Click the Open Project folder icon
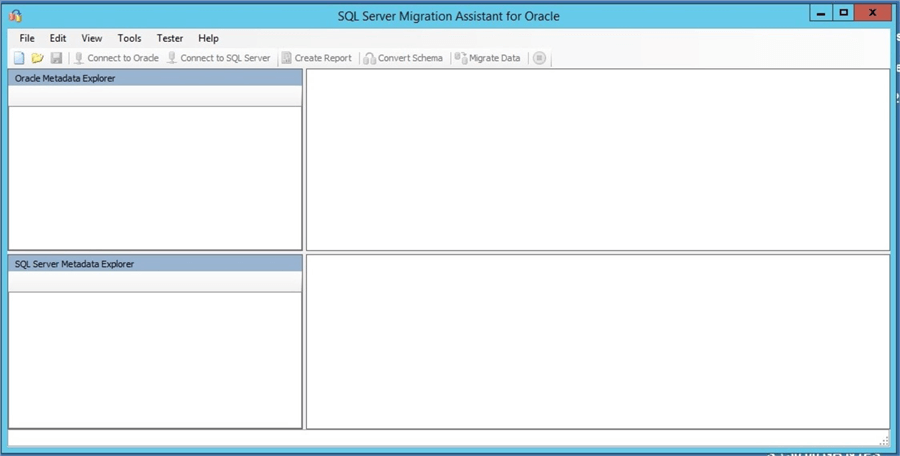The image size is (900, 456). [x=37, y=58]
